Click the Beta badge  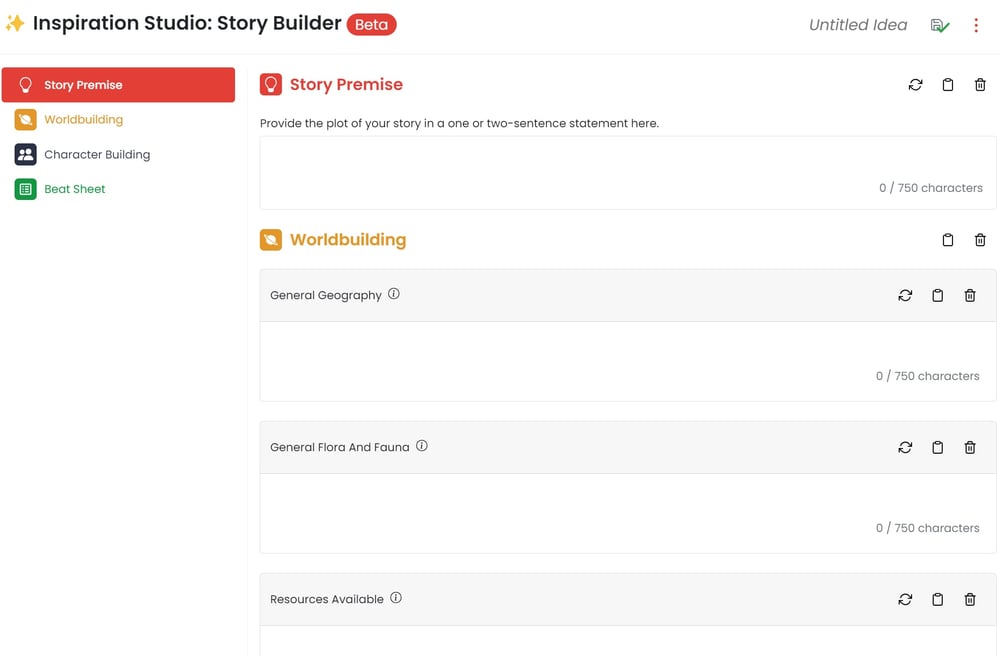tap(371, 24)
